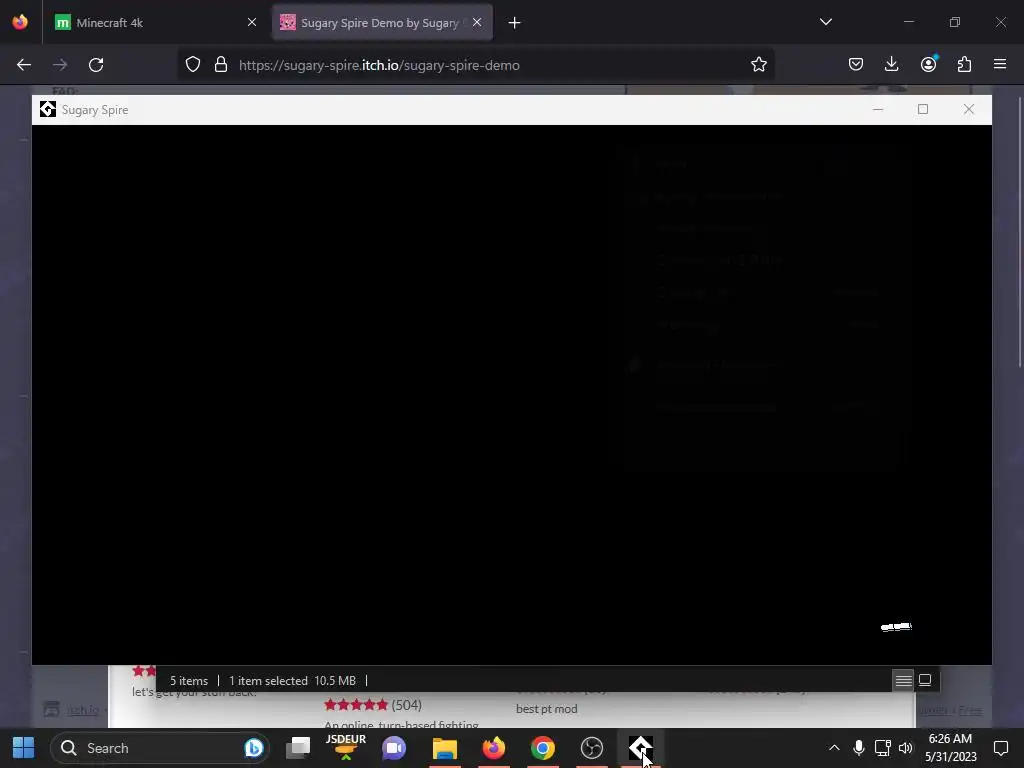Click the microphone tray icon
The height and width of the screenshot is (768, 1024).
(x=859, y=748)
